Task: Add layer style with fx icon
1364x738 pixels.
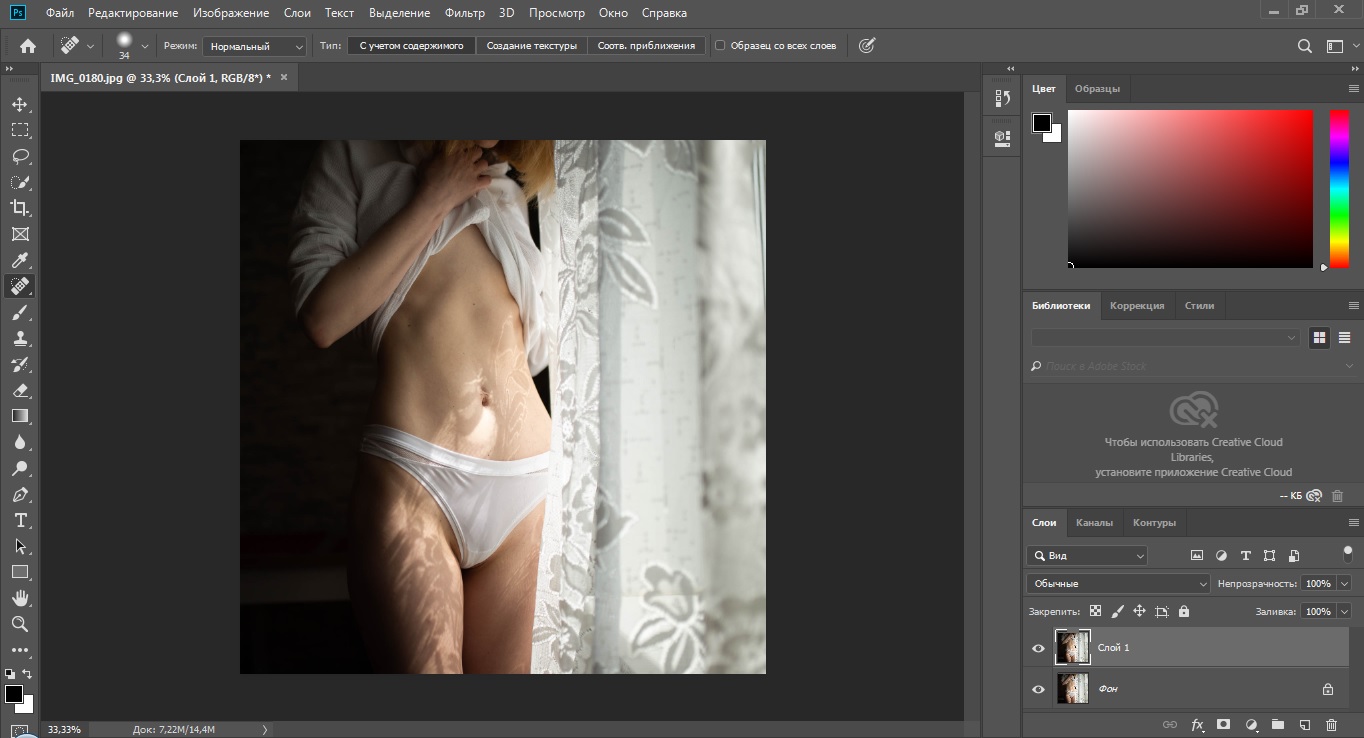Action: click(x=1197, y=724)
